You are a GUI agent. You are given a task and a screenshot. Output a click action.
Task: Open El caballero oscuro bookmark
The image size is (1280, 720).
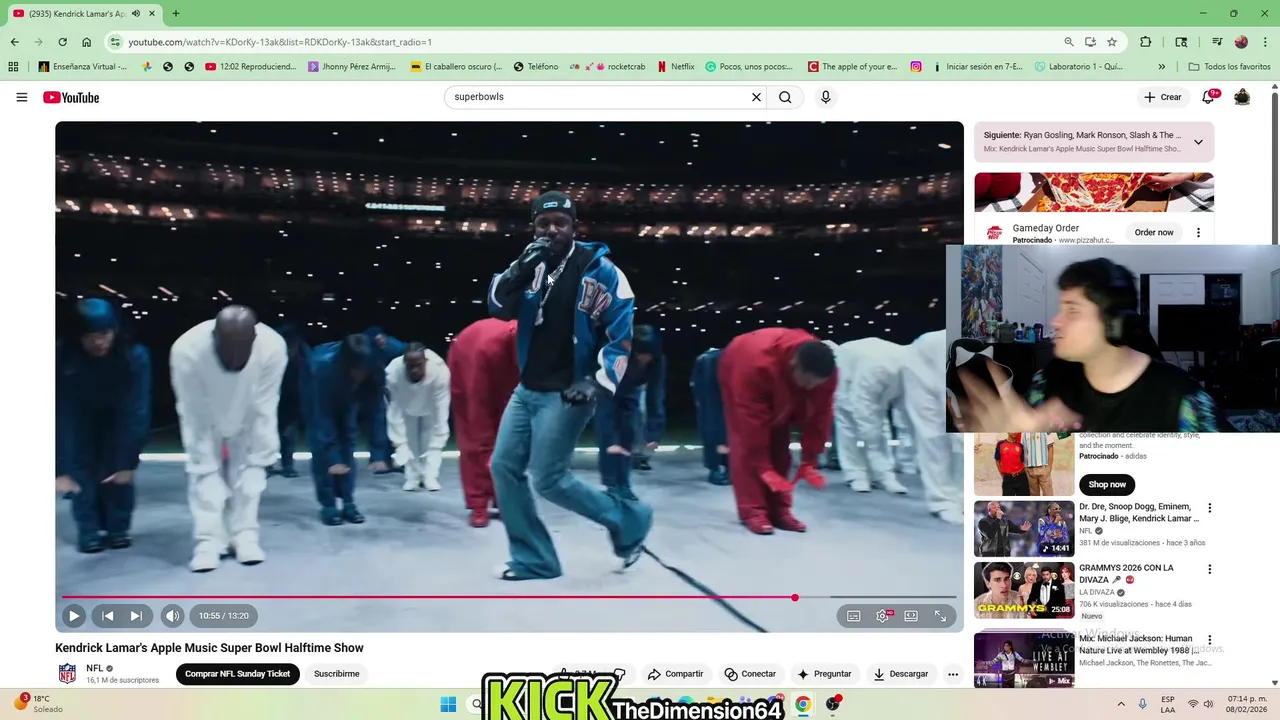point(456,67)
